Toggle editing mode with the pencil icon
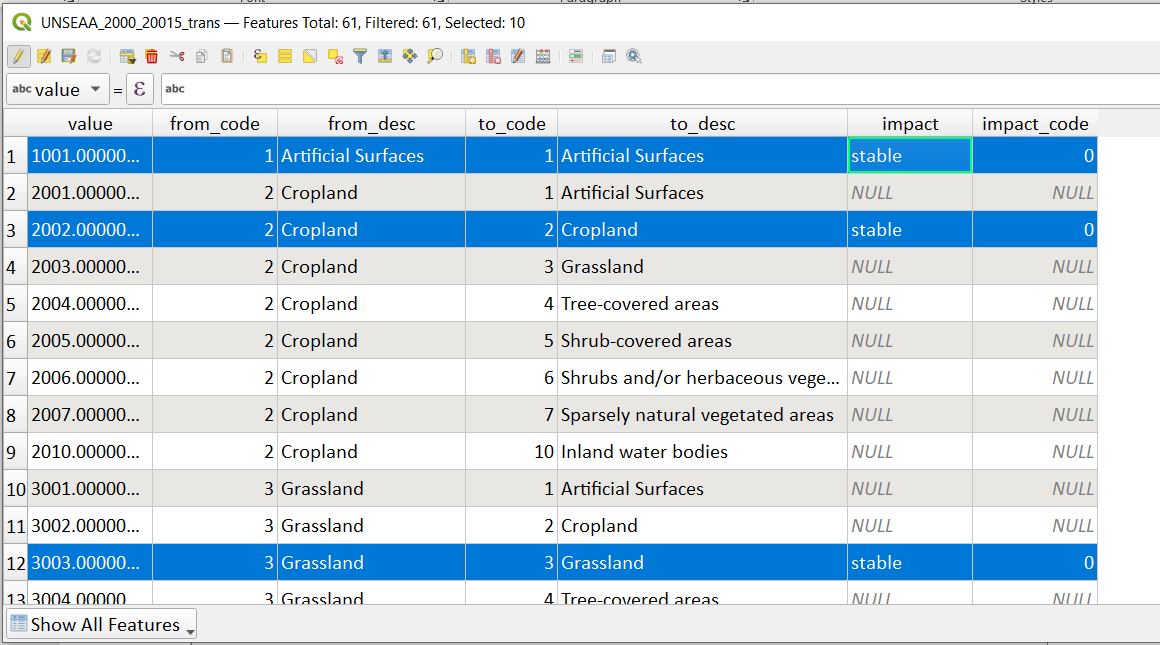The image size is (1160, 645). (x=18, y=56)
